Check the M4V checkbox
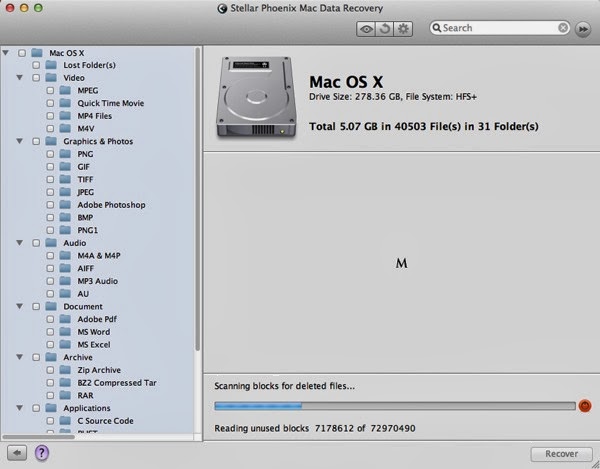600x469 pixels. pyautogui.click(x=50, y=129)
